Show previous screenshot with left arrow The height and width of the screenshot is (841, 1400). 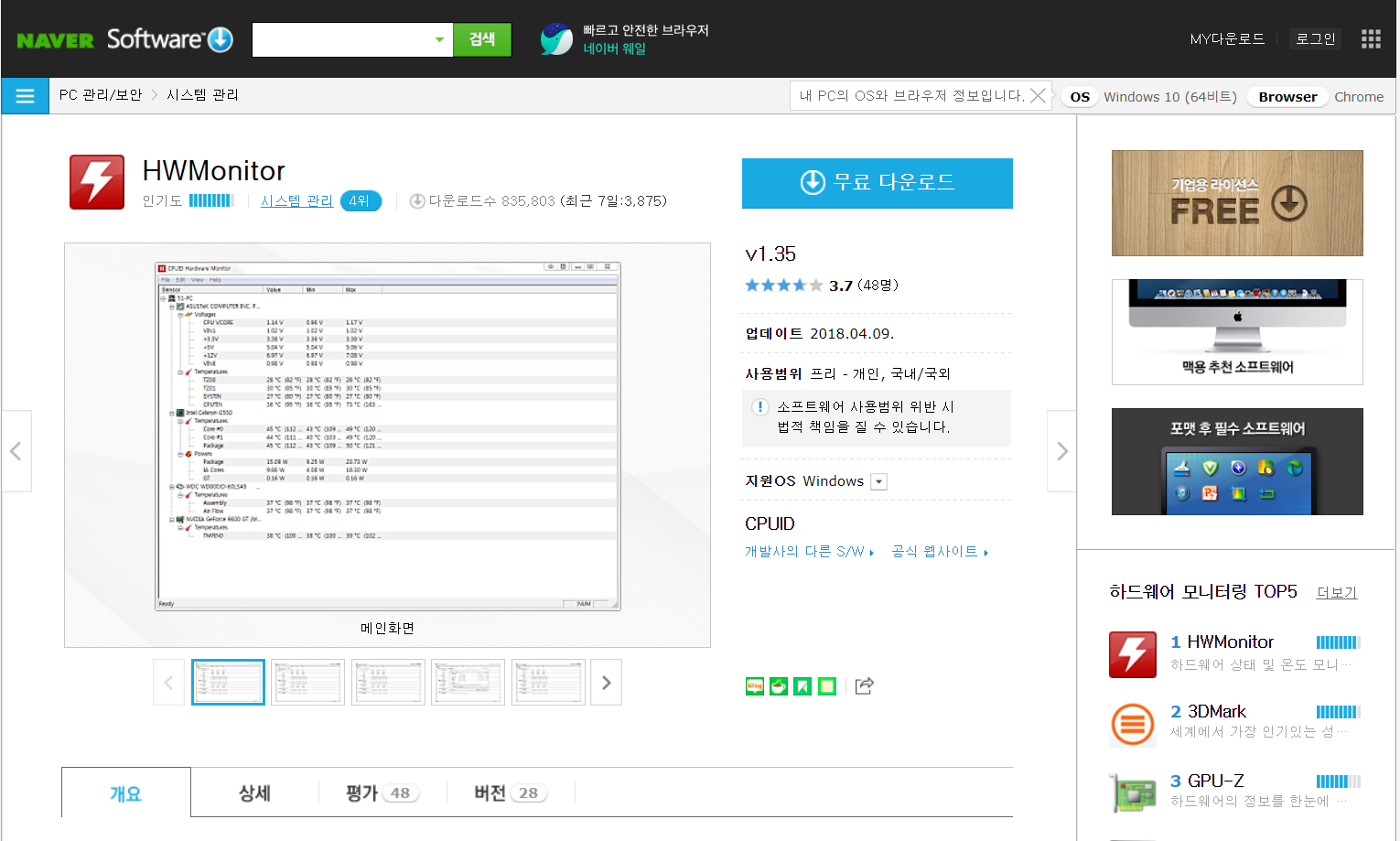pyautogui.click(x=16, y=451)
